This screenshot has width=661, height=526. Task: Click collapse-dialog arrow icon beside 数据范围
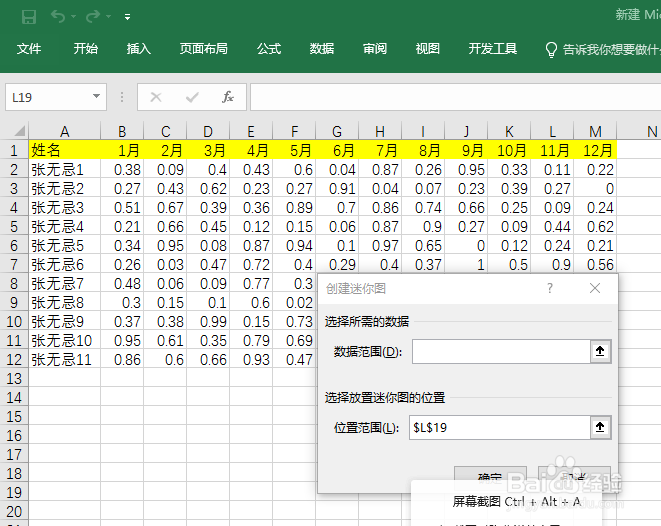[600, 351]
